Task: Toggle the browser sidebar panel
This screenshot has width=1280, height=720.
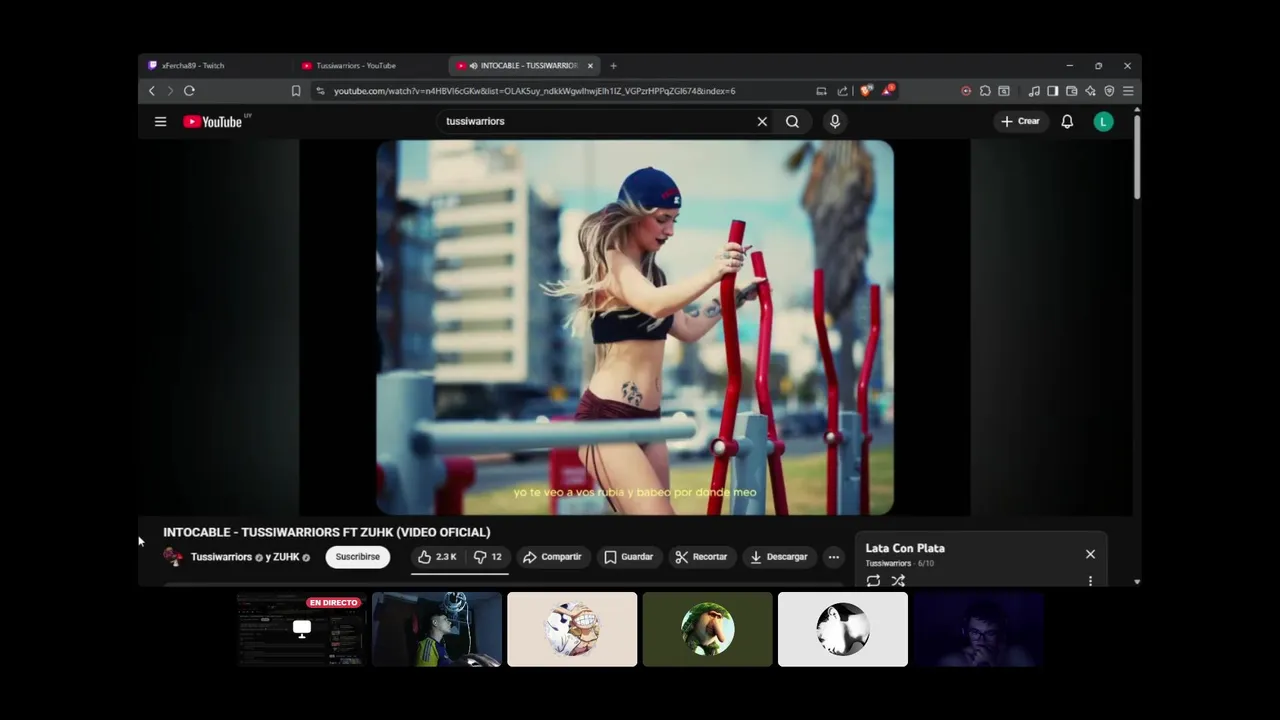Action: 1053,91
